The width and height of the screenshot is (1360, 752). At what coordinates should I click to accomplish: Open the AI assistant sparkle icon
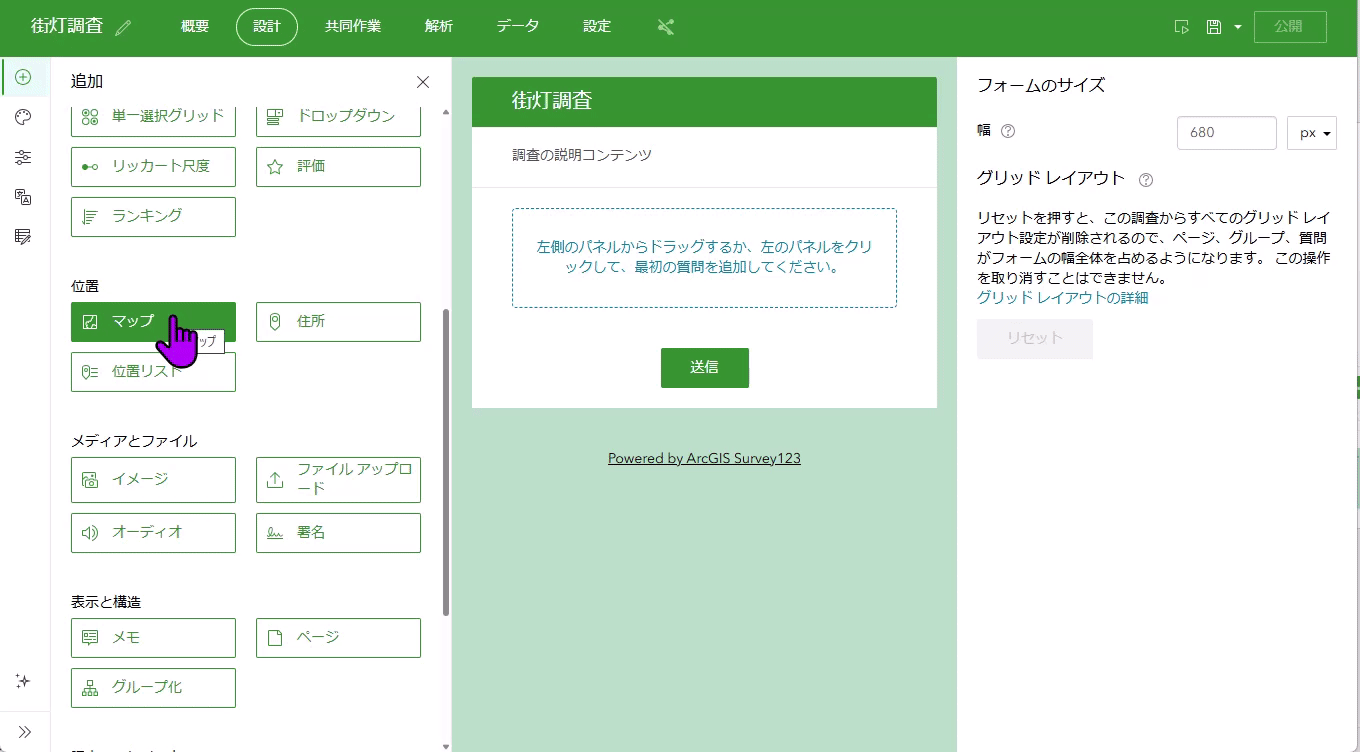pyautogui.click(x=23, y=681)
